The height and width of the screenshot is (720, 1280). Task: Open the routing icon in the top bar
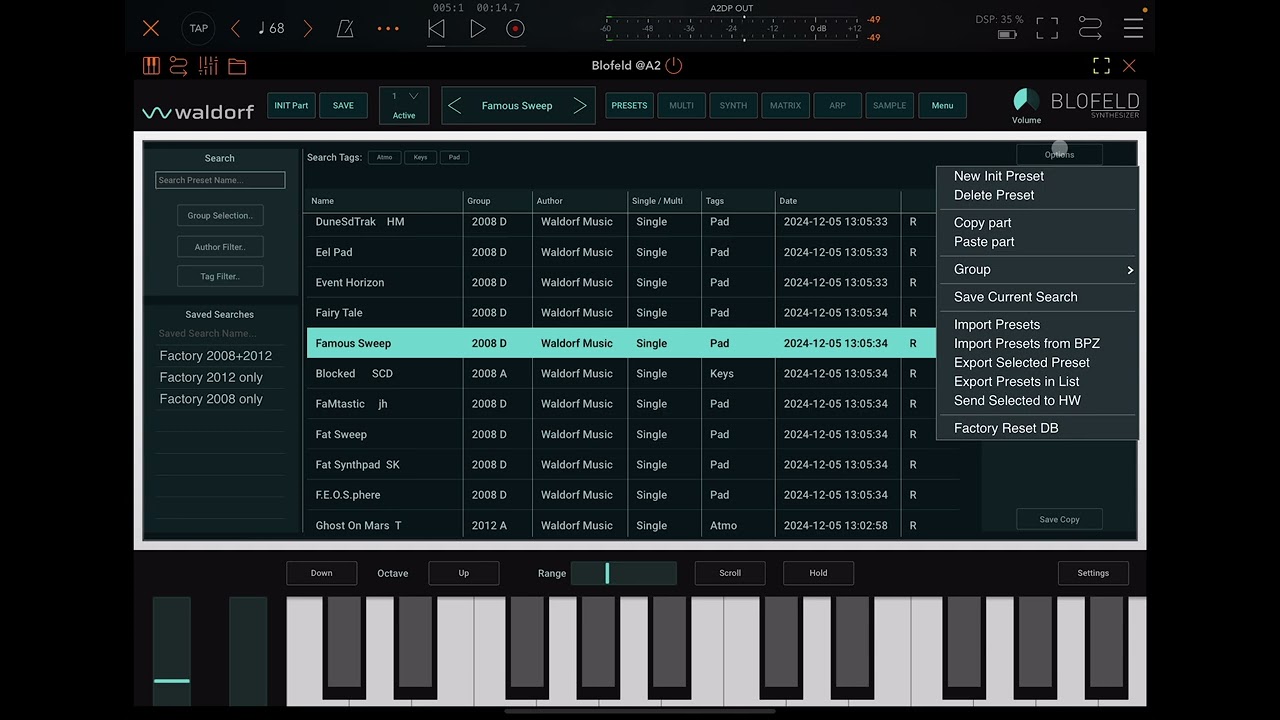[x=1090, y=28]
